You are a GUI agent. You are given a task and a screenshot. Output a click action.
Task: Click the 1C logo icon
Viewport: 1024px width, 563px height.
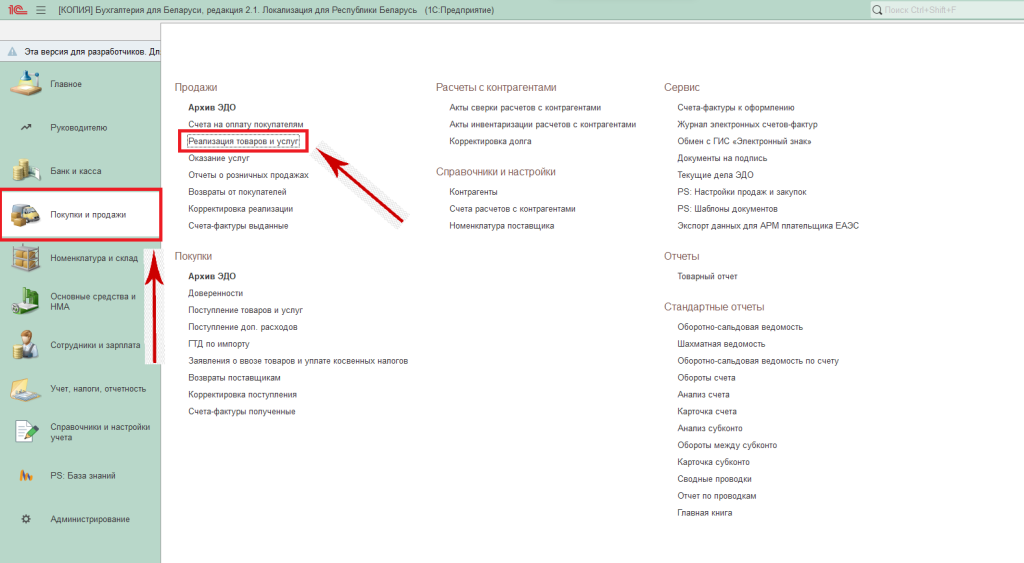[16, 10]
